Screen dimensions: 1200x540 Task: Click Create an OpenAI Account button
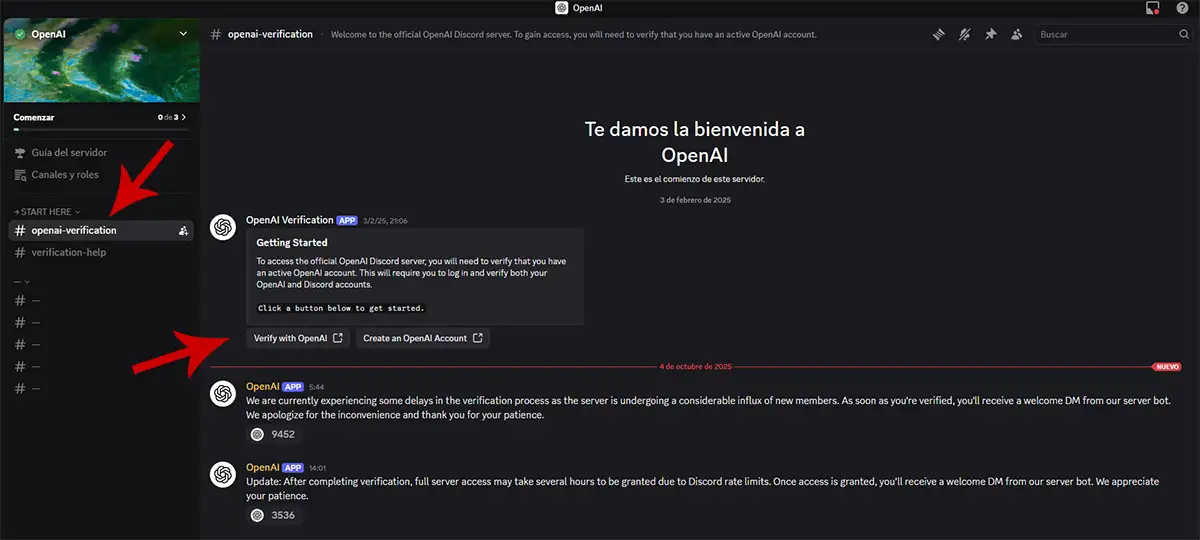pos(422,338)
